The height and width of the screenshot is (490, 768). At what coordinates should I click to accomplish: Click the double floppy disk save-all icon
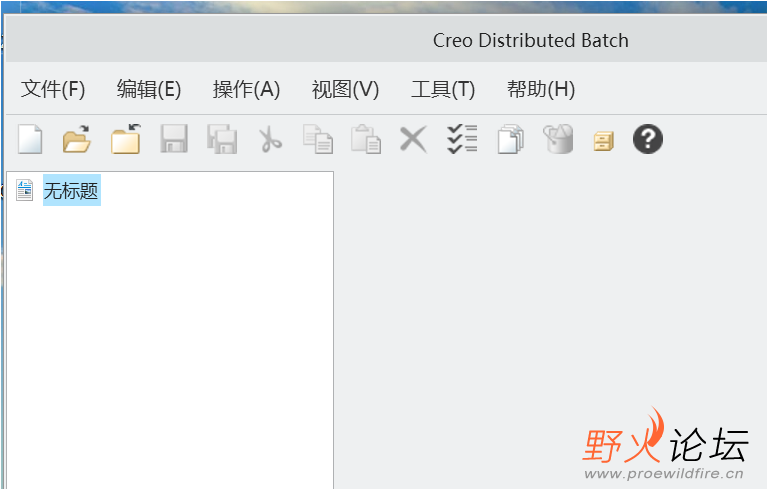pos(222,139)
